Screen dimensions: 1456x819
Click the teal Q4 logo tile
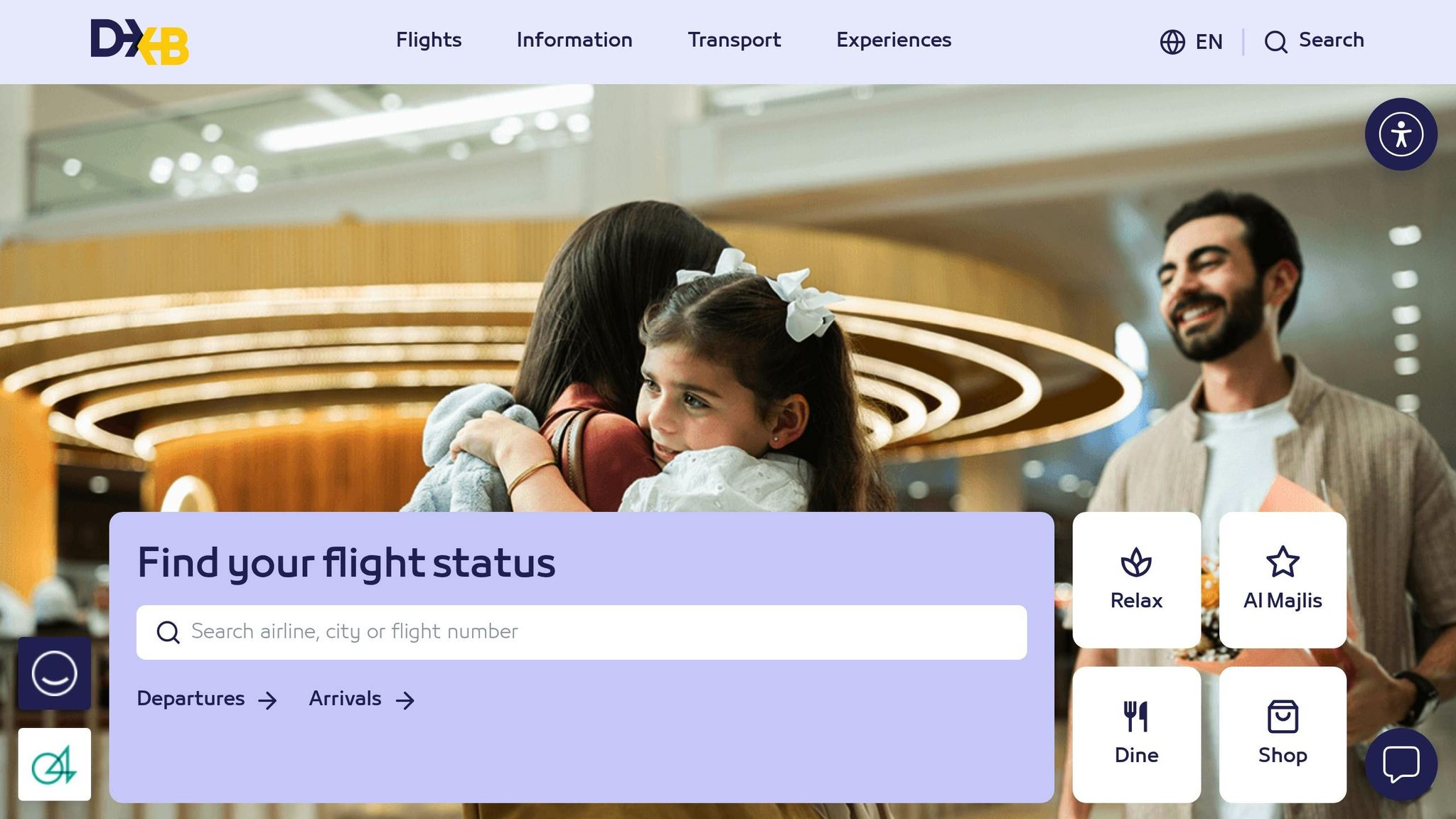[54, 764]
